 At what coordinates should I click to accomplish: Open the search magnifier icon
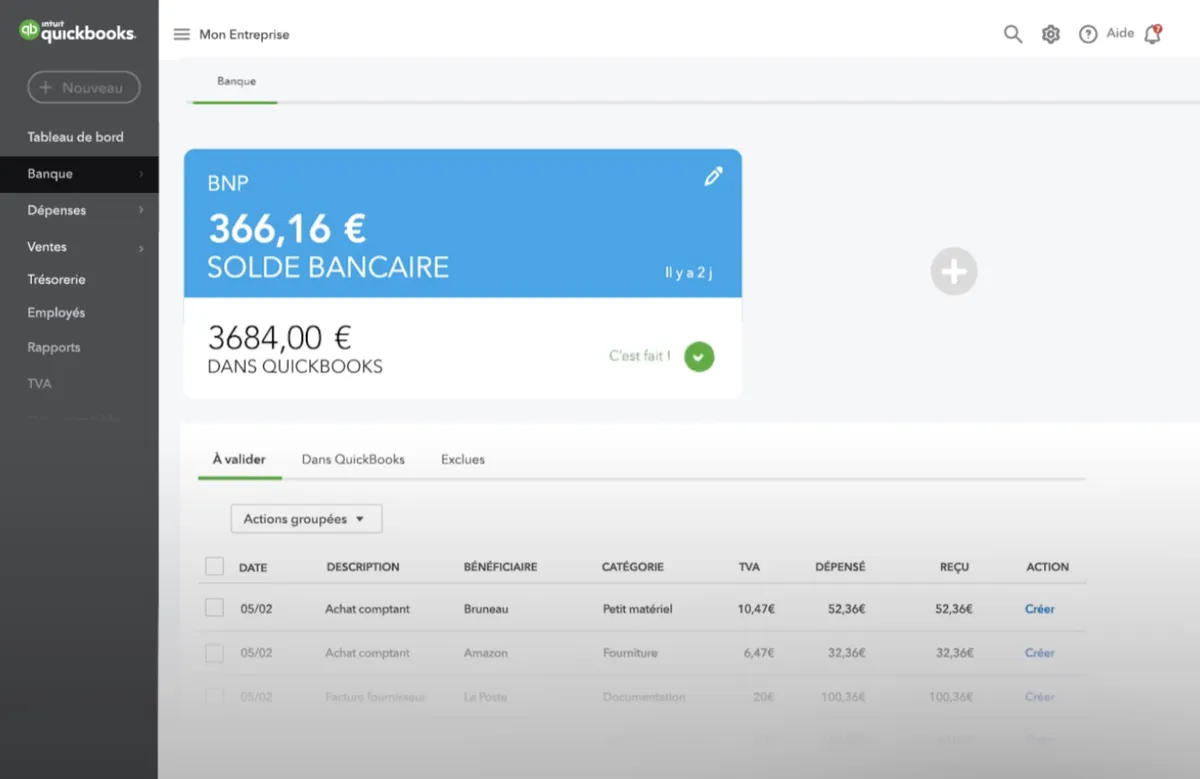coord(1013,34)
